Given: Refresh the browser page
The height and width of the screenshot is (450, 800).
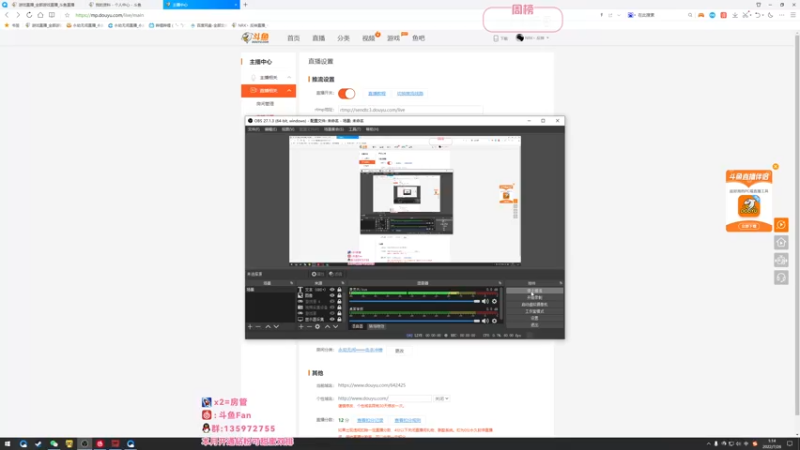Looking at the screenshot, I should click(29, 15).
